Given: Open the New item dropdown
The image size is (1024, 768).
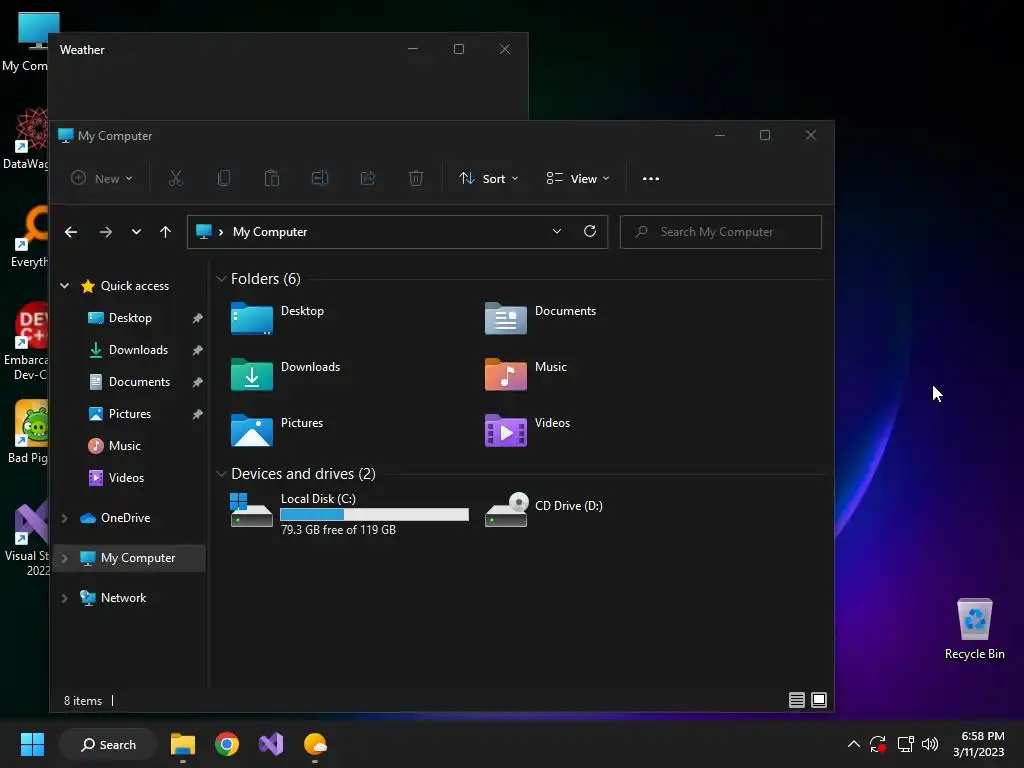Looking at the screenshot, I should (102, 178).
